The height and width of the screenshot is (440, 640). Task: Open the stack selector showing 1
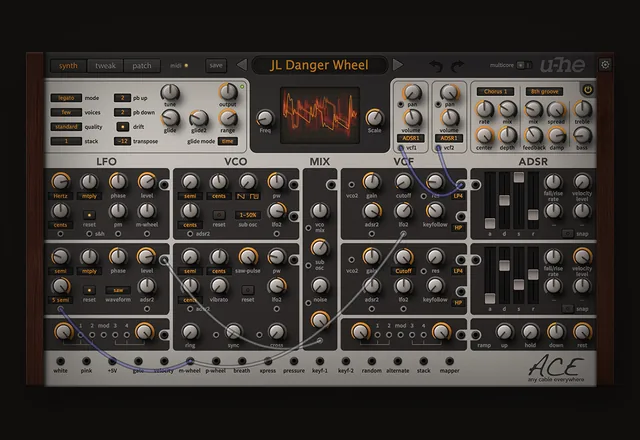66,141
